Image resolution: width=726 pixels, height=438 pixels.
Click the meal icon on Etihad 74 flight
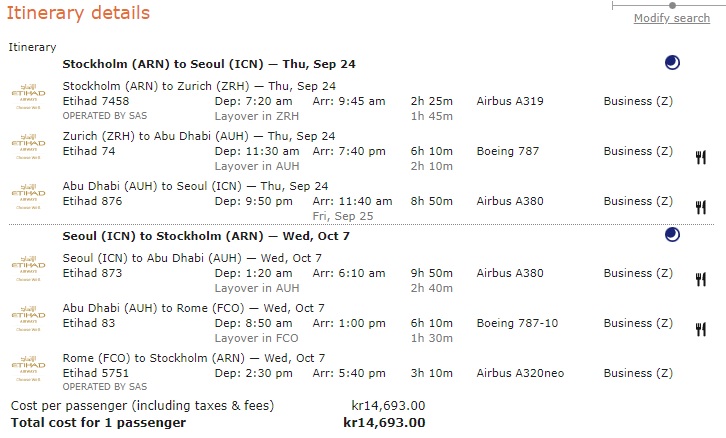point(701,157)
